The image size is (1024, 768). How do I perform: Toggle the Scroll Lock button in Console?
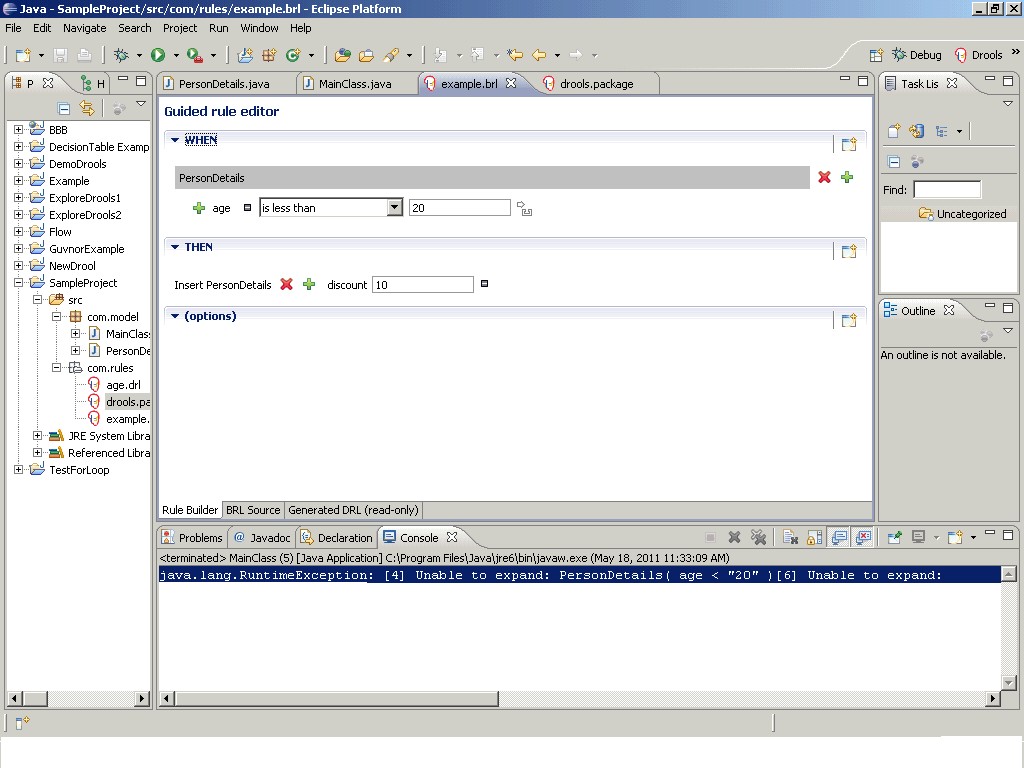(x=814, y=537)
